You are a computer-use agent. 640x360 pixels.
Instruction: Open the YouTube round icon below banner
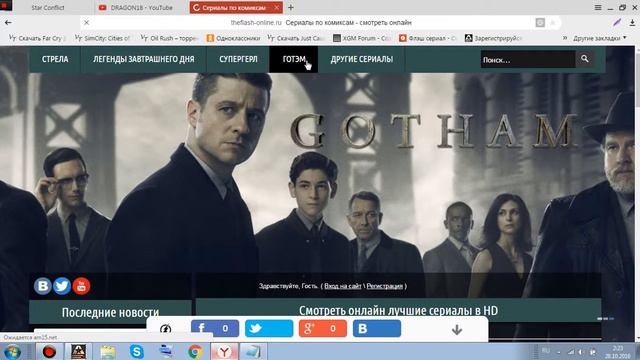click(x=81, y=286)
